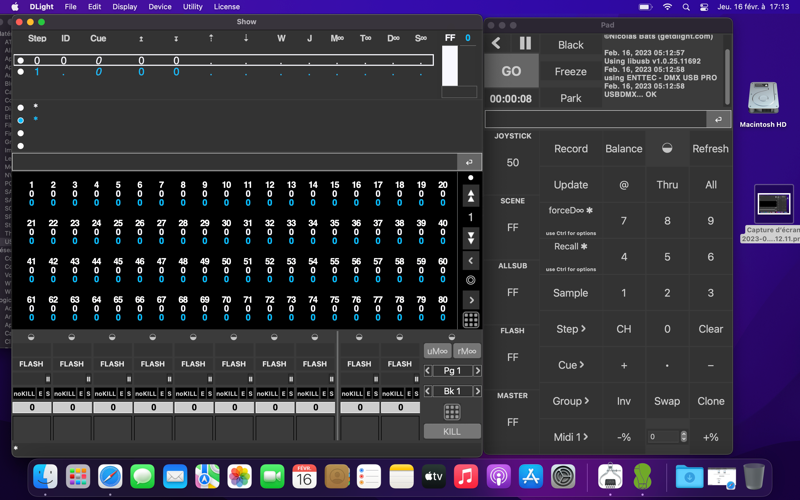Image resolution: width=800 pixels, height=500 pixels.
Task: Click the grid icon above KILL
Action: point(452,412)
